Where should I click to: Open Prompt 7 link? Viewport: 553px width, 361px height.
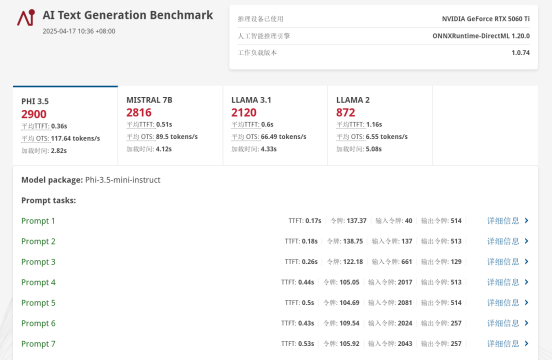point(38,344)
